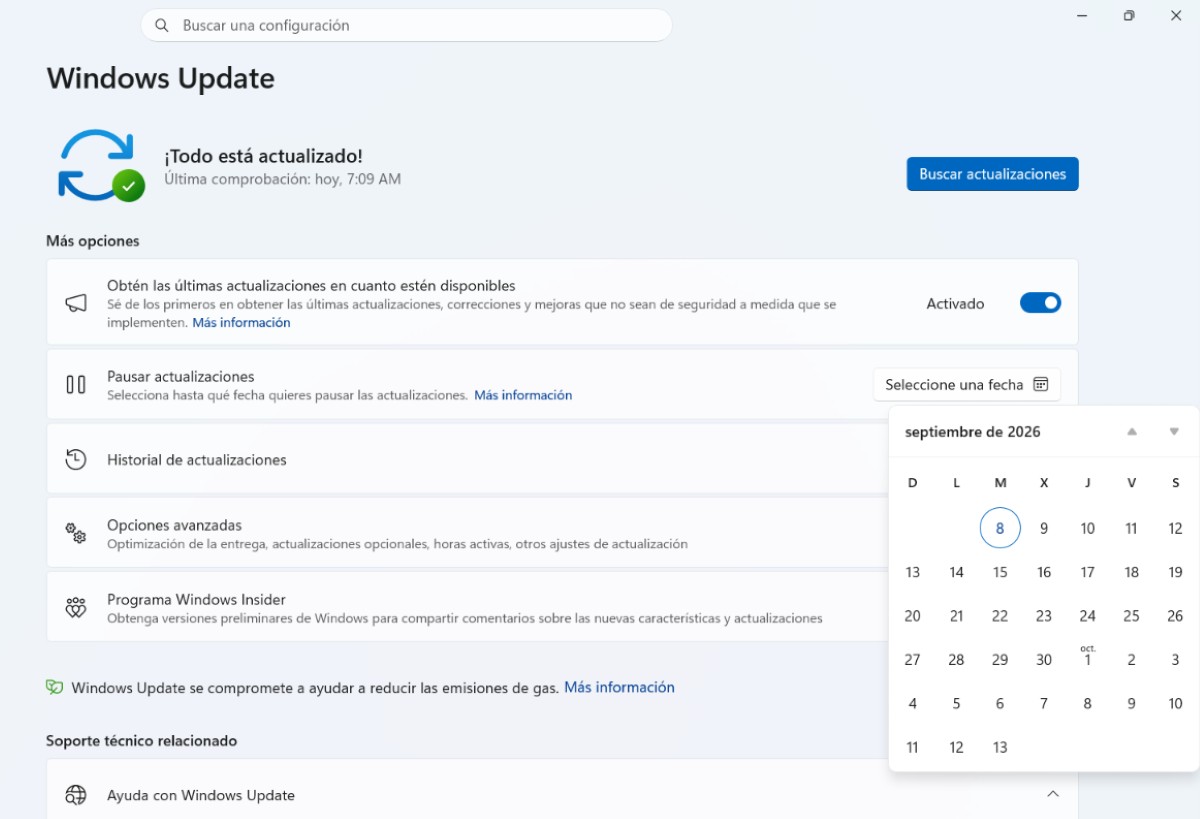The height and width of the screenshot is (819, 1200).
Task: Choose October 4 in the calendar
Action: [913, 703]
